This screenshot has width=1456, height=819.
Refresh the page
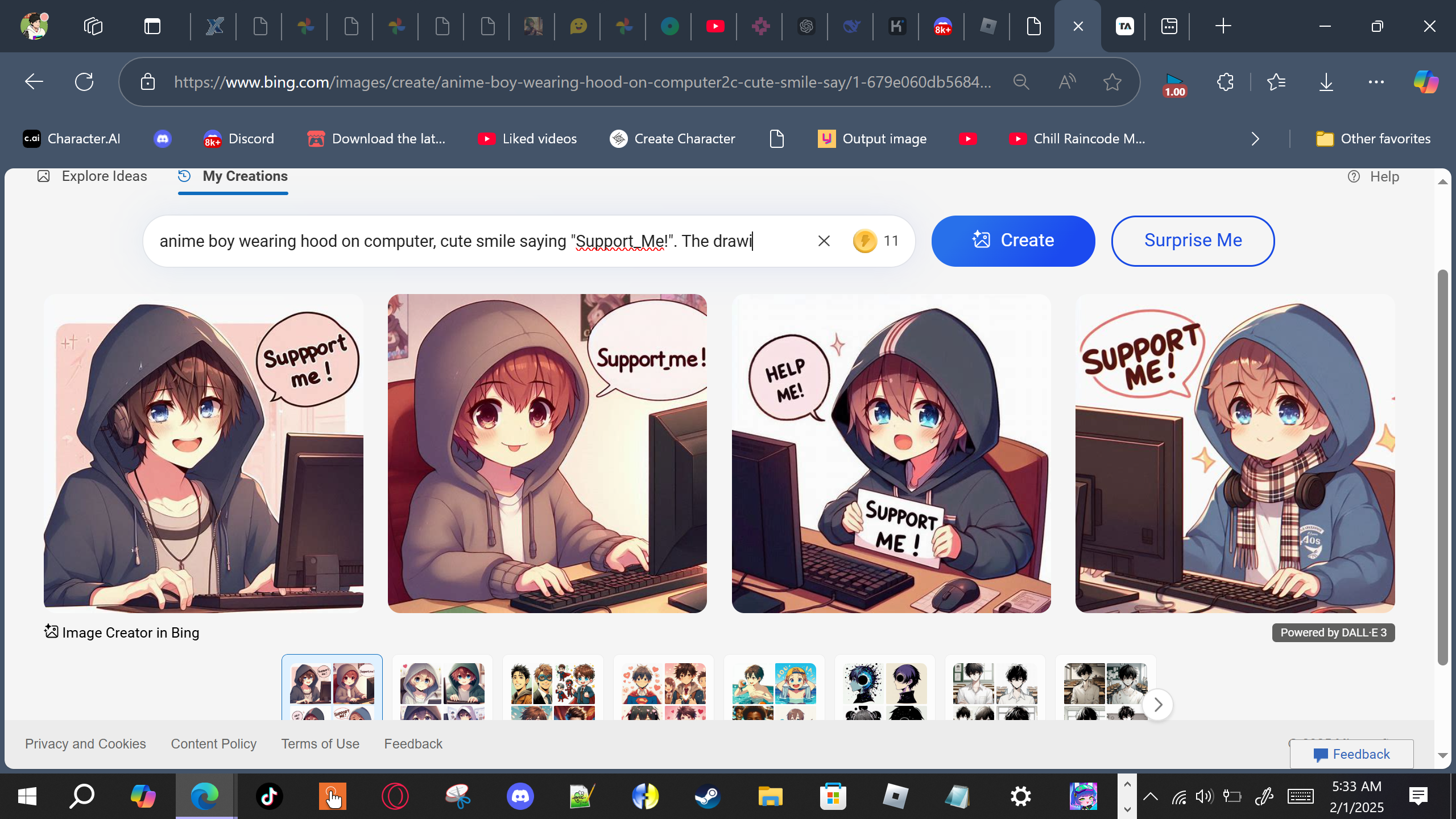(x=84, y=82)
